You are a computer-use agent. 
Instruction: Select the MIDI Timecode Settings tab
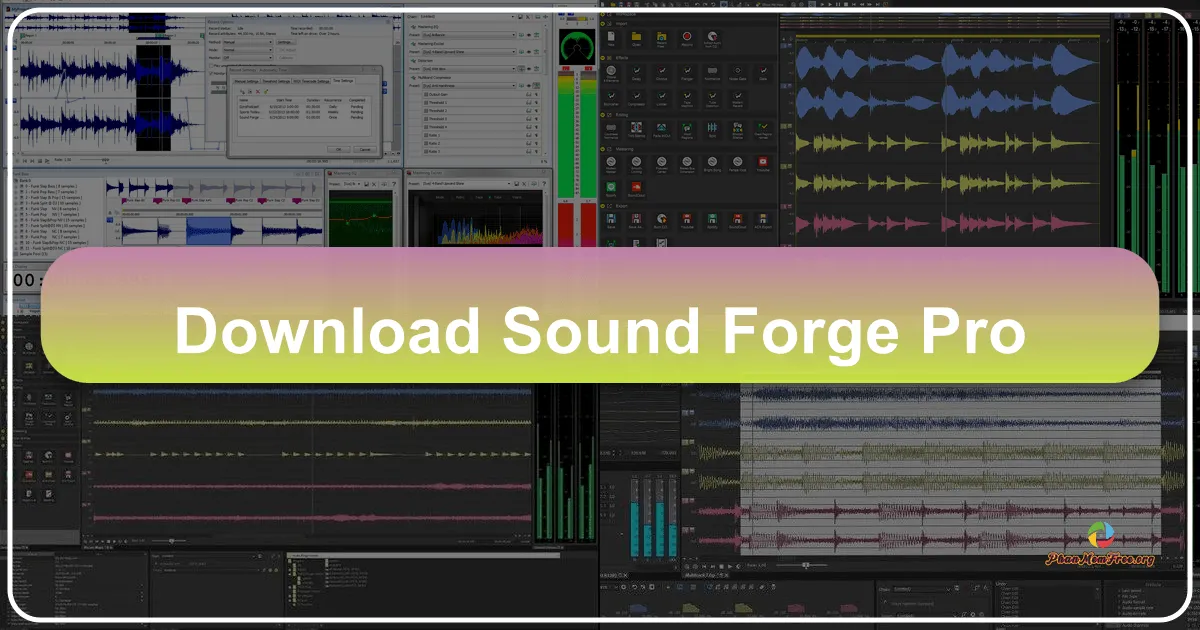click(x=310, y=81)
